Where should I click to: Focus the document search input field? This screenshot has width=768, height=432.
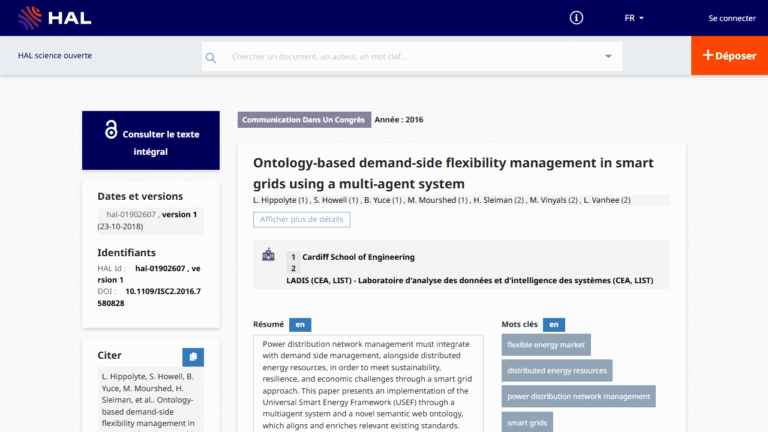[x=410, y=57]
